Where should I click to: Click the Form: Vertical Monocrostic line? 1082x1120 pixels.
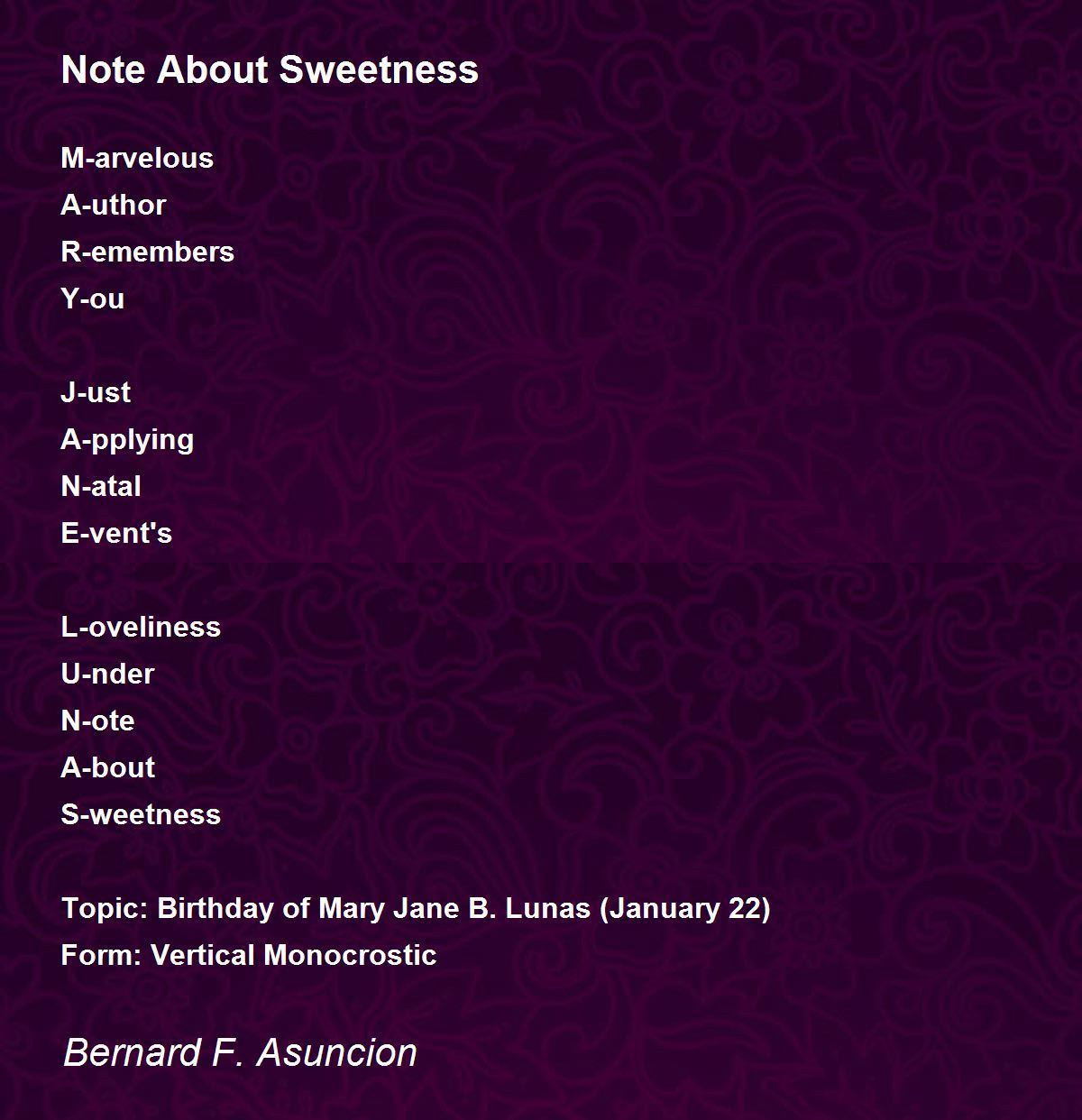[249, 955]
